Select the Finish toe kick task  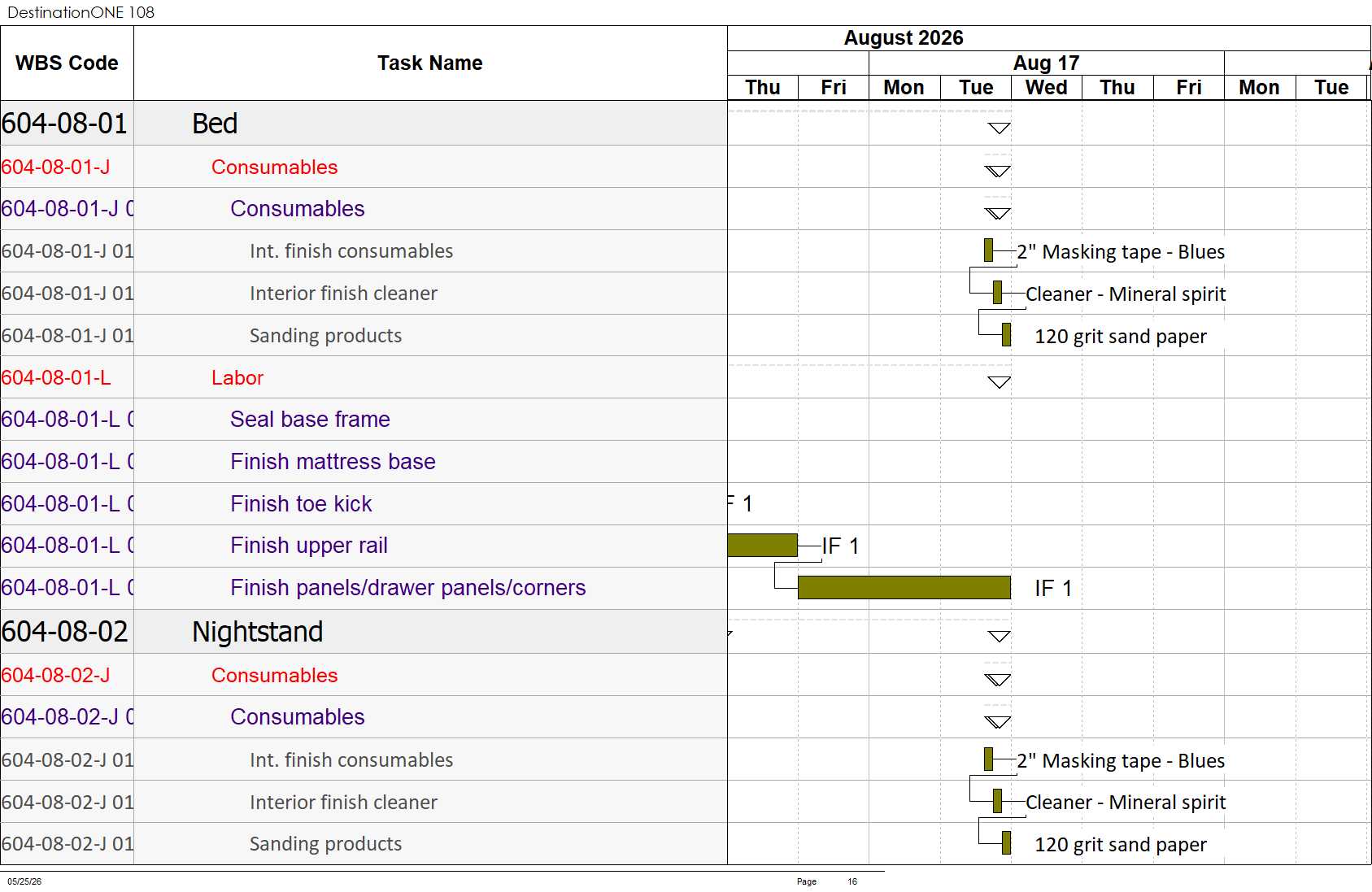[301, 504]
